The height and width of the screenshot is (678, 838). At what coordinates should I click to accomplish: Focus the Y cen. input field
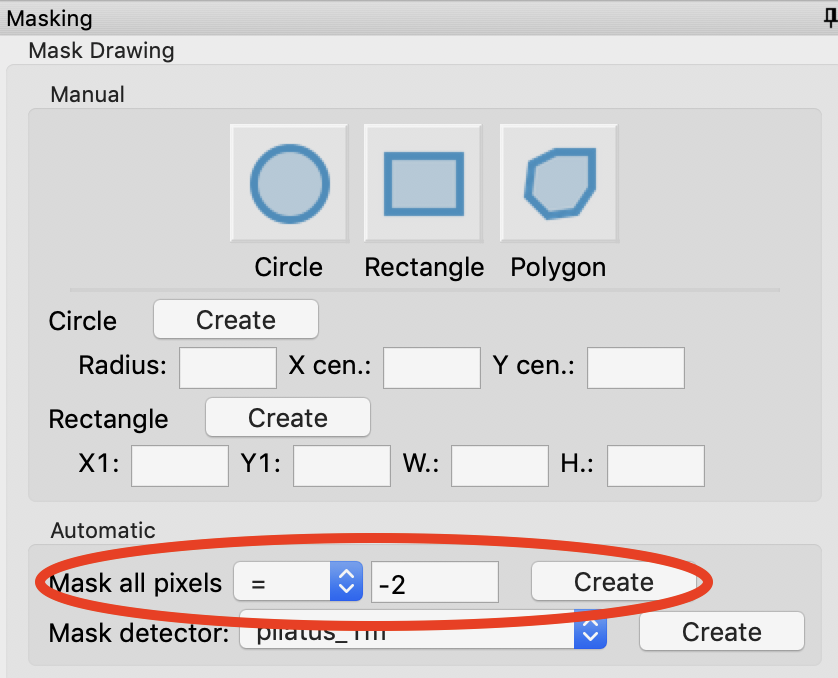click(636, 368)
